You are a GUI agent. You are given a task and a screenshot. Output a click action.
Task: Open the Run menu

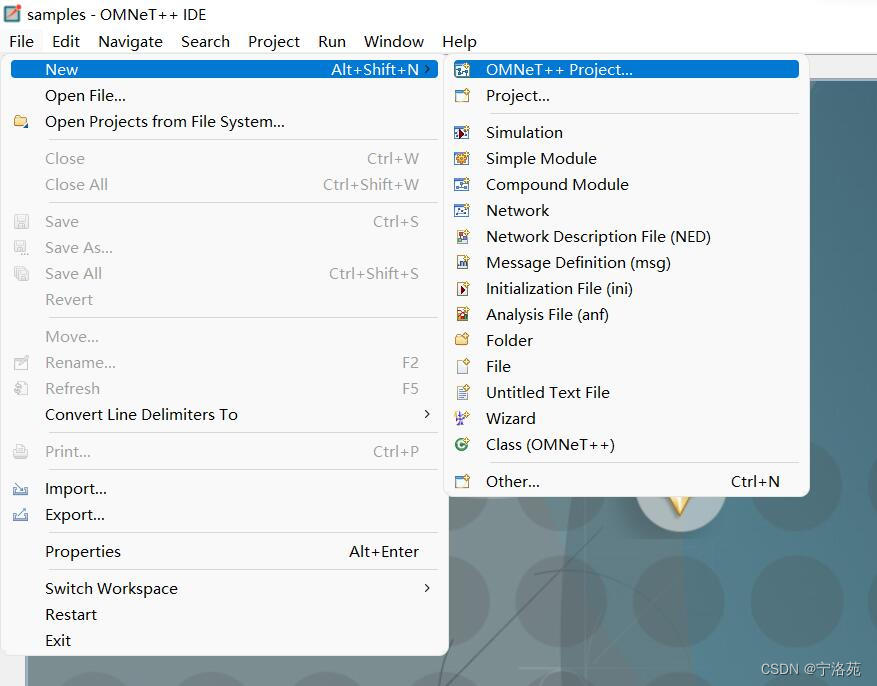pyautogui.click(x=332, y=42)
